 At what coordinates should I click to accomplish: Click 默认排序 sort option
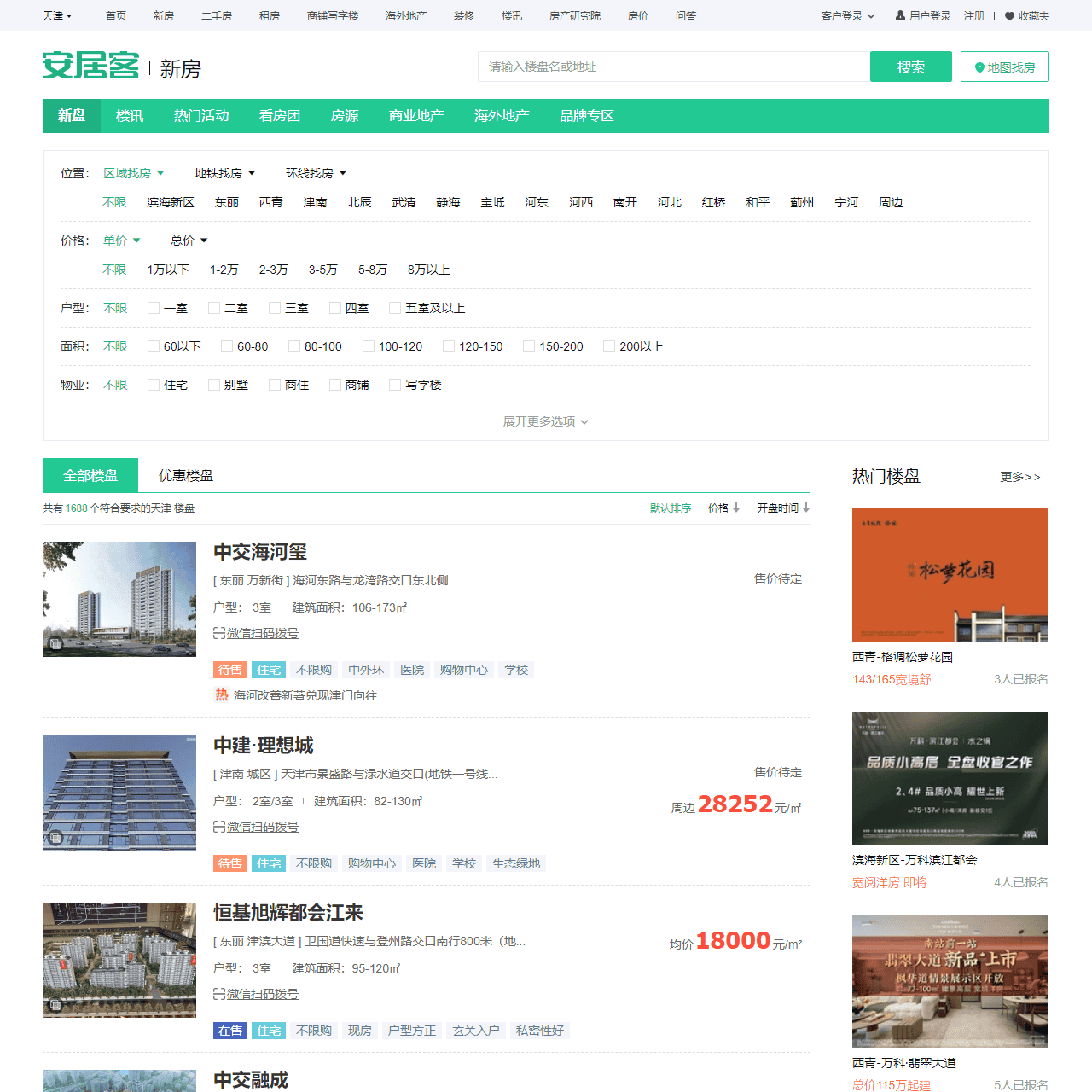(671, 508)
